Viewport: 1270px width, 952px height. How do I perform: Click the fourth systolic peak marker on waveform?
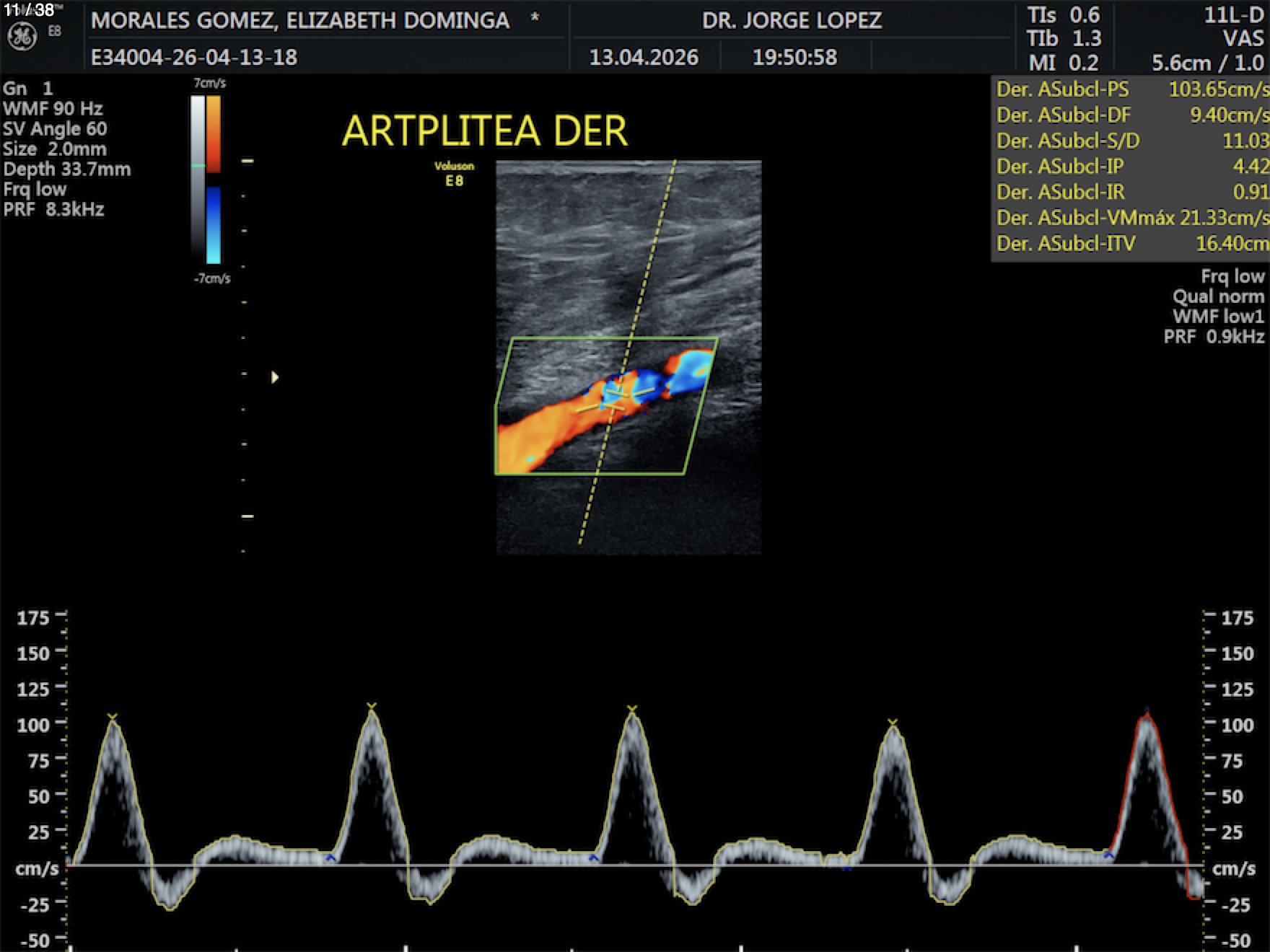coord(893,722)
